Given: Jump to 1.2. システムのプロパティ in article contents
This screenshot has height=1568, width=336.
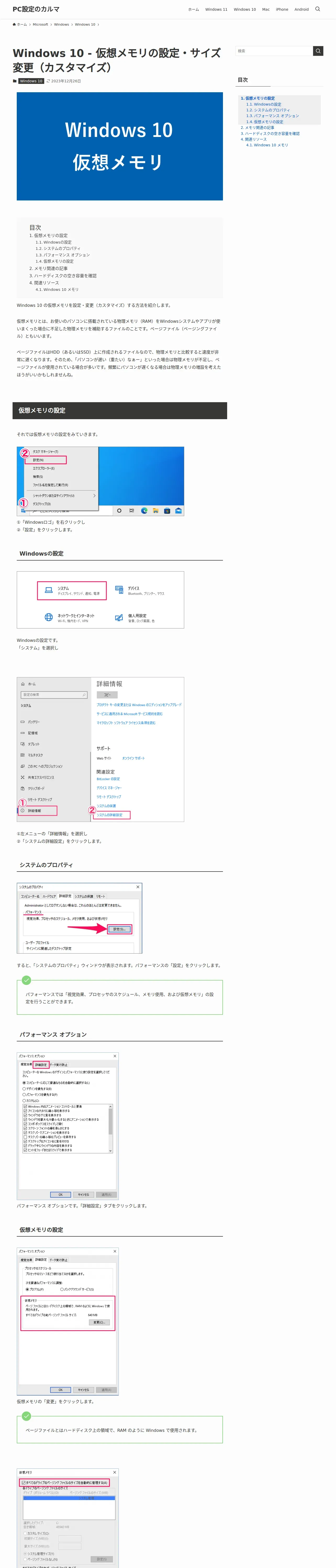Looking at the screenshot, I should (x=57, y=248).
